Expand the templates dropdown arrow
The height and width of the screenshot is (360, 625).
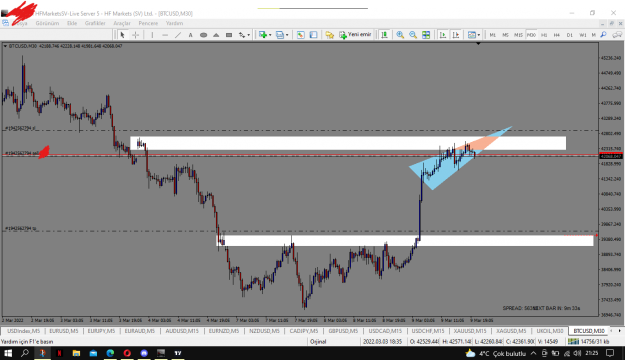click(x=479, y=35)
